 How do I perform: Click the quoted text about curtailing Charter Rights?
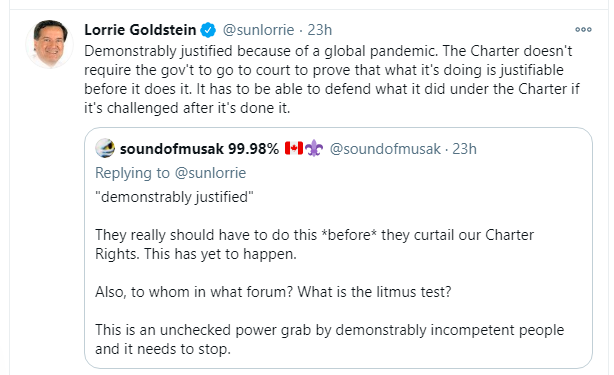(x=314, y=244)
